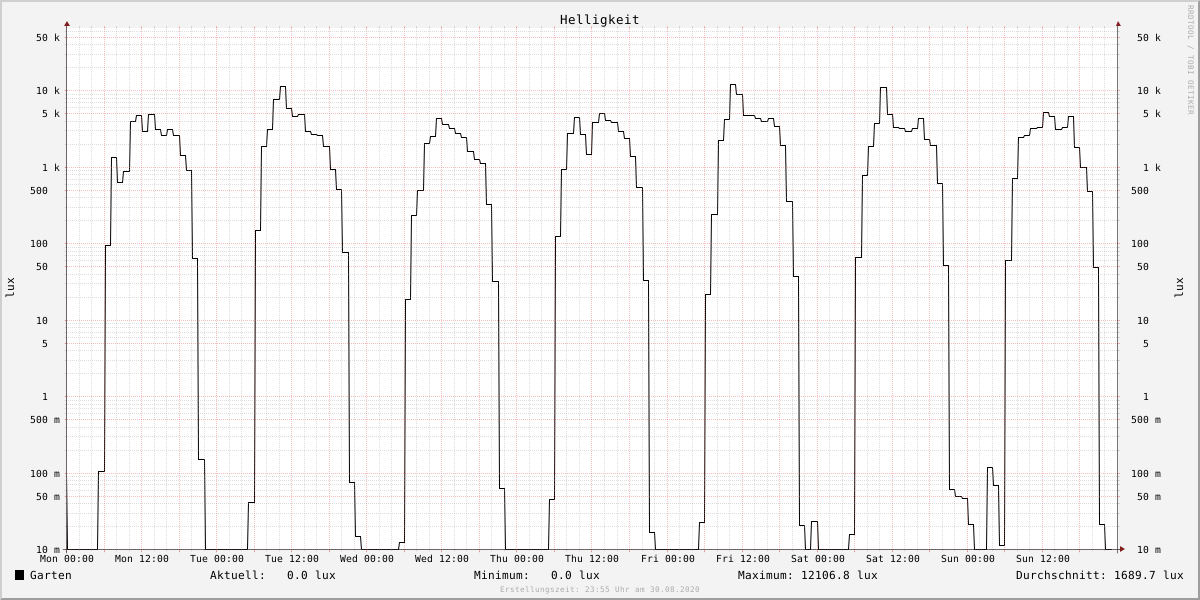
Task: Click the "Thu 00:00" time axis label
Action: pos(517,559)
